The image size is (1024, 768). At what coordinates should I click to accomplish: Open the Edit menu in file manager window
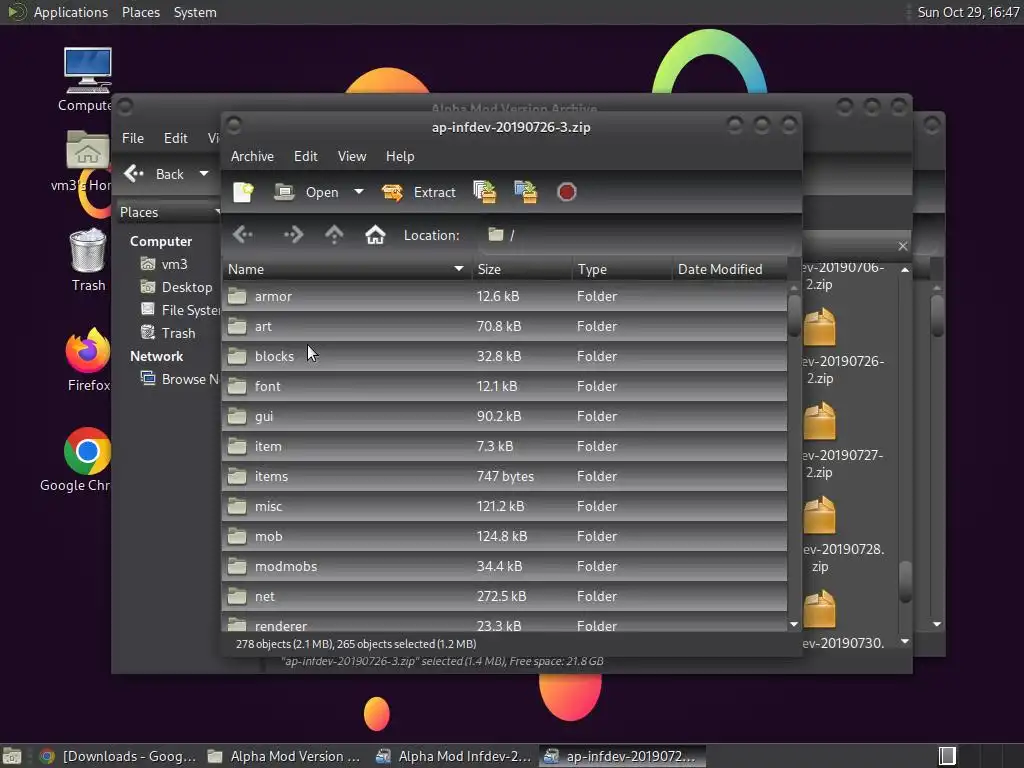pos(176,138)
